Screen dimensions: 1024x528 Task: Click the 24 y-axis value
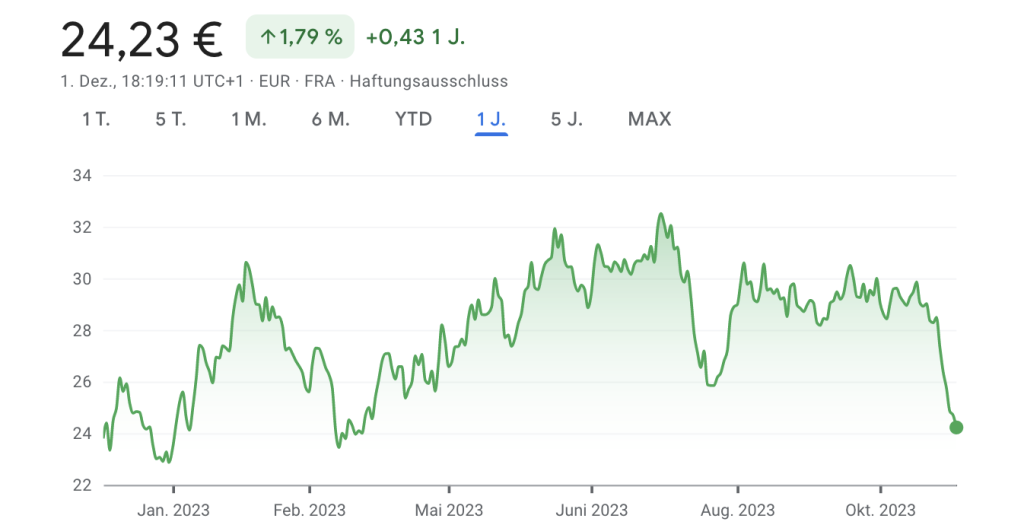coord(82,434)
